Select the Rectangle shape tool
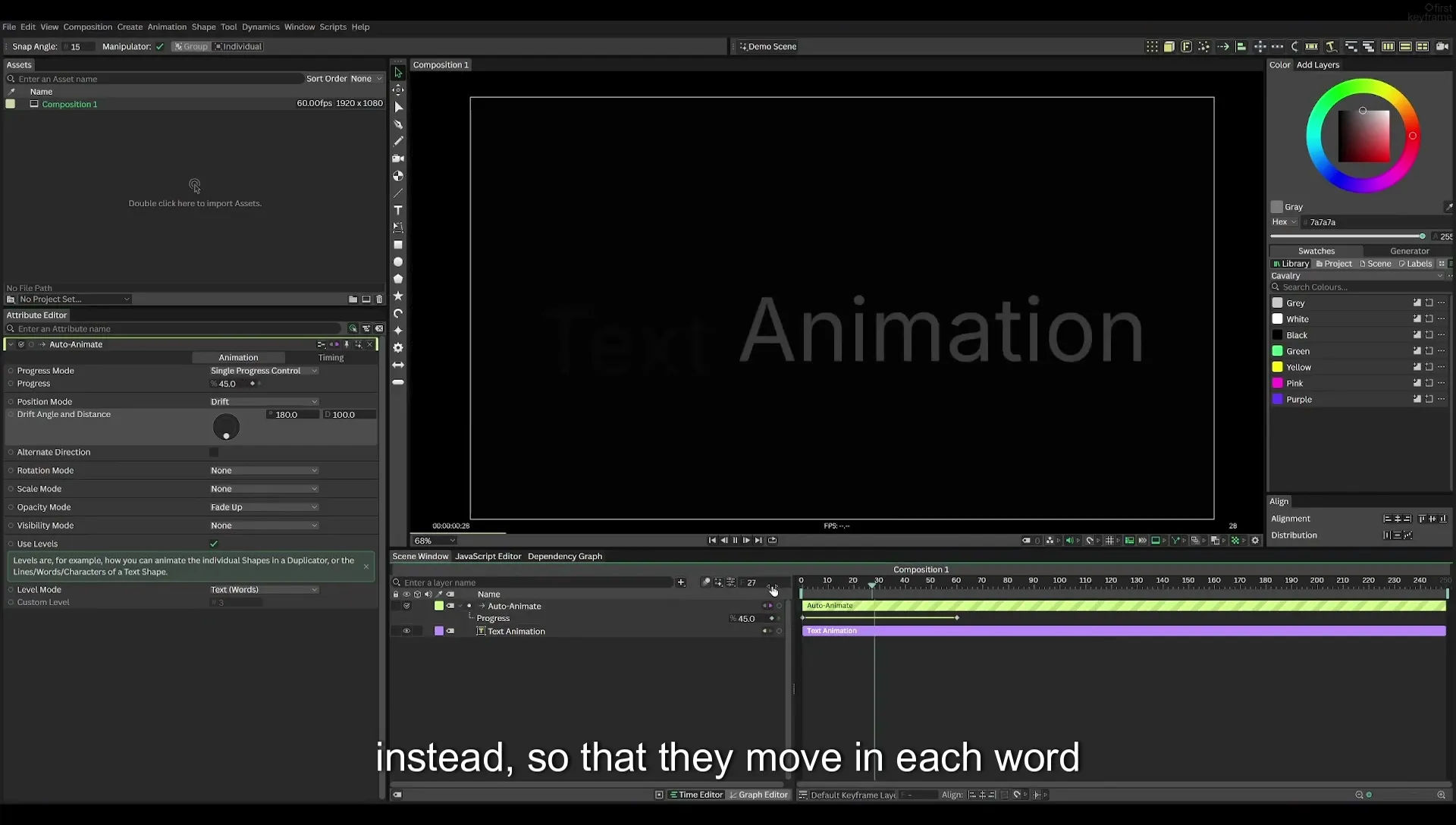 397,245
